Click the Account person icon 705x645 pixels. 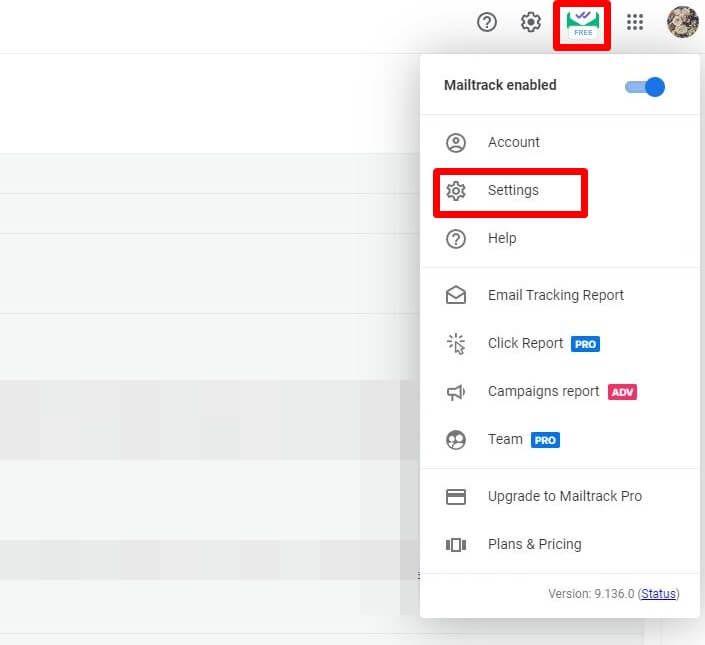455,143
